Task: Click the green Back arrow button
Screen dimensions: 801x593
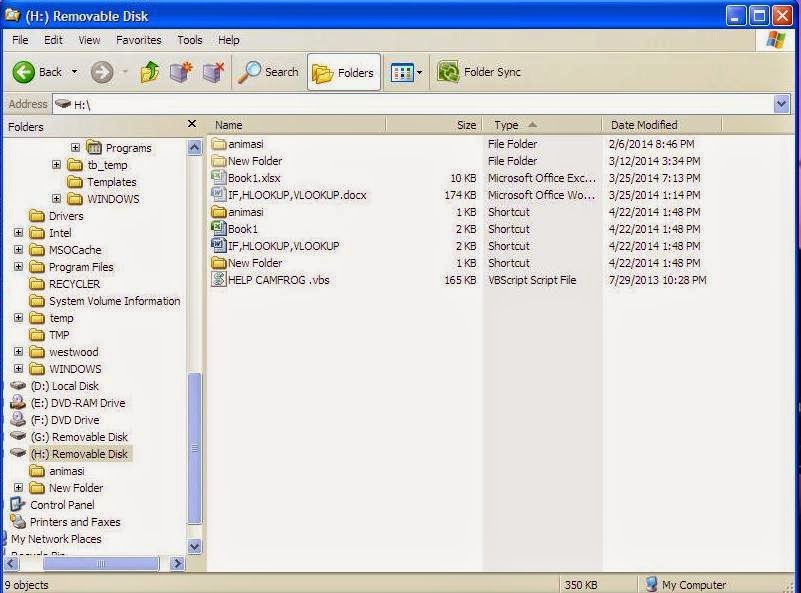Action: (x=24, y=72)
